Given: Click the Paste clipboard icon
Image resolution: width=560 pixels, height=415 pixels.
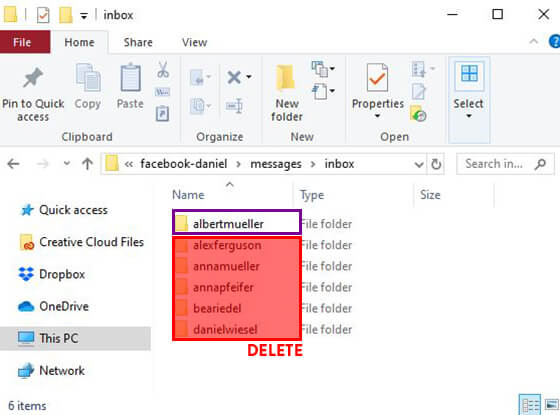Looking at the screenshot, I should [130, 77].
